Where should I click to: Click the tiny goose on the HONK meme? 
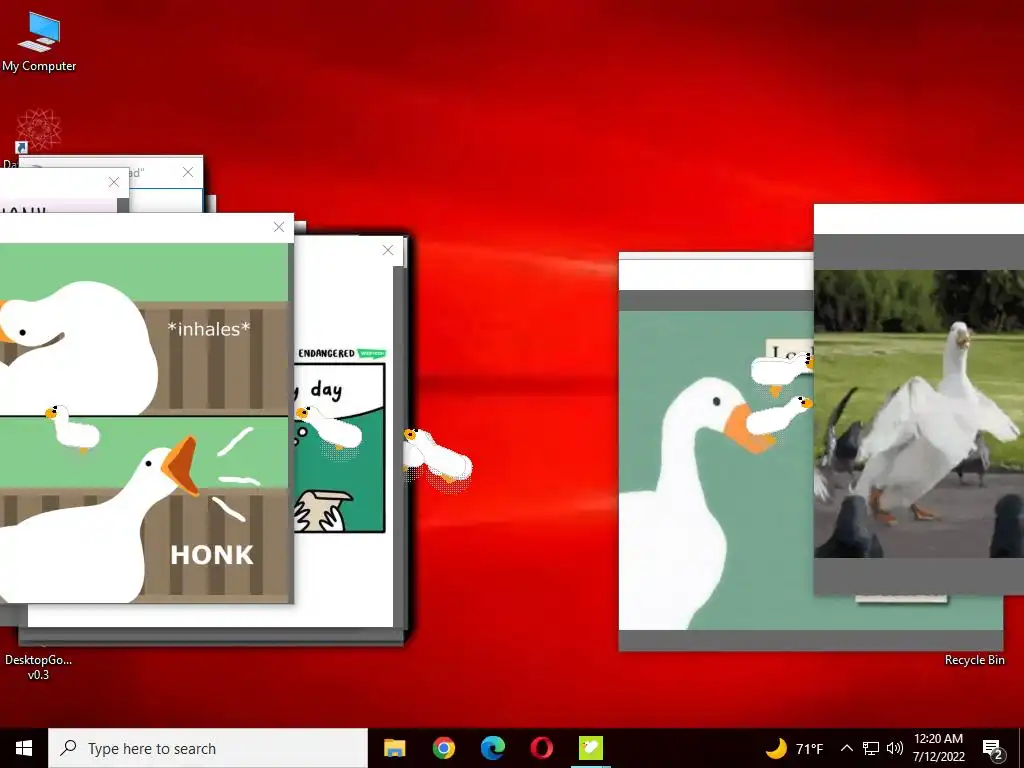tap(72, 427)
